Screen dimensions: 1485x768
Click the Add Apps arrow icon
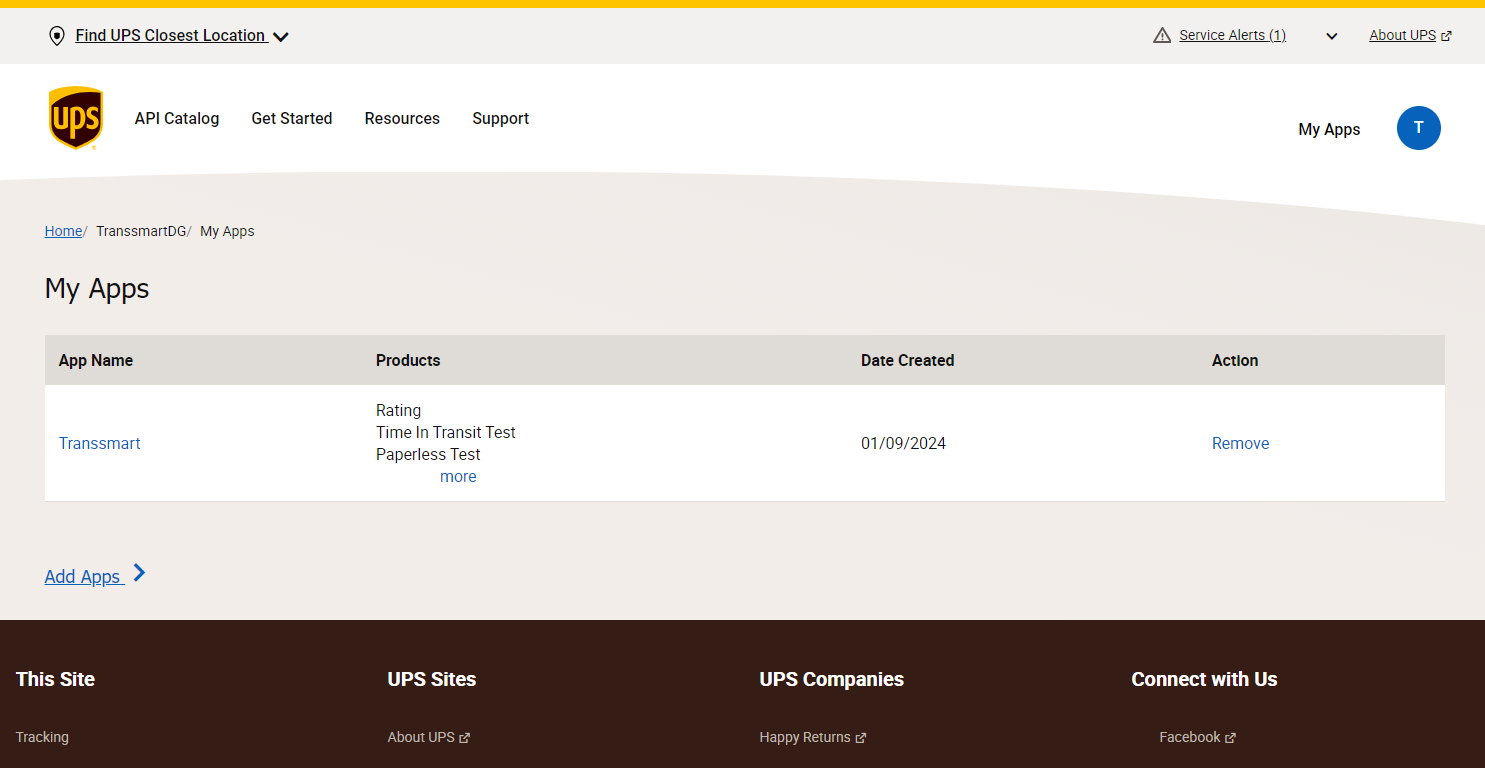click(x=139, y=573)
